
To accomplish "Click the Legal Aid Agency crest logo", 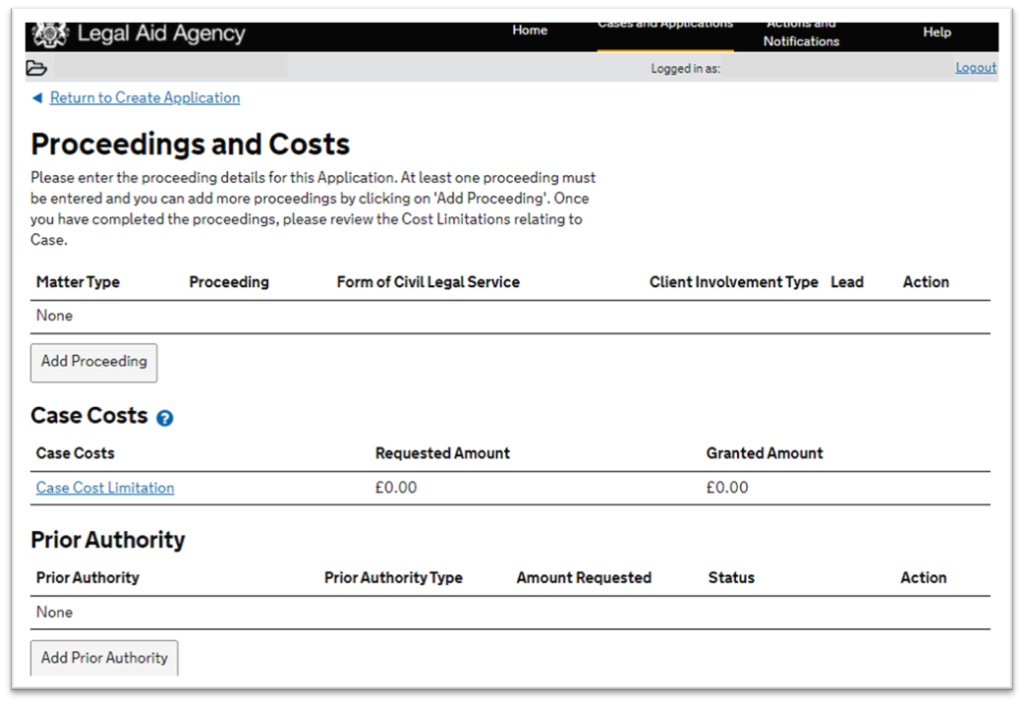I will click(49, 35).
